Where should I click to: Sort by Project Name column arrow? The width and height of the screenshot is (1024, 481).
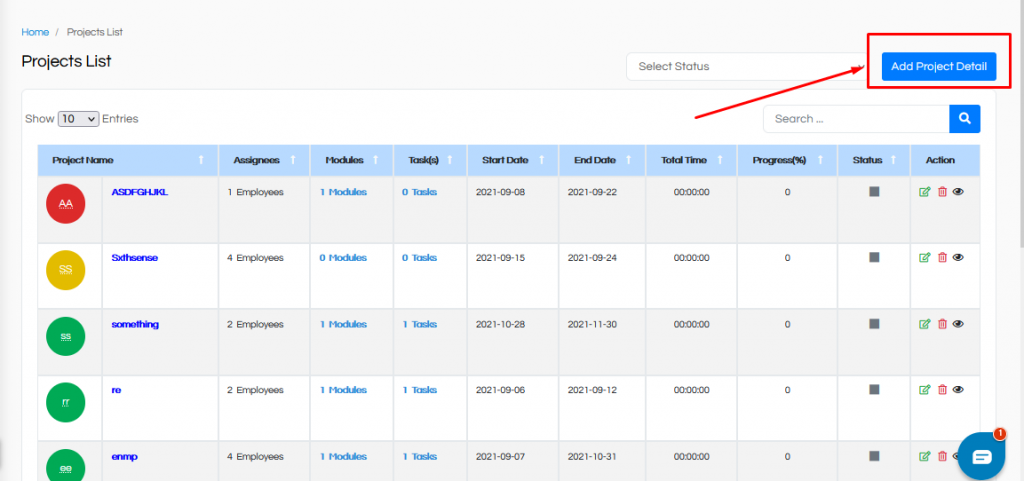pos(201,160)
